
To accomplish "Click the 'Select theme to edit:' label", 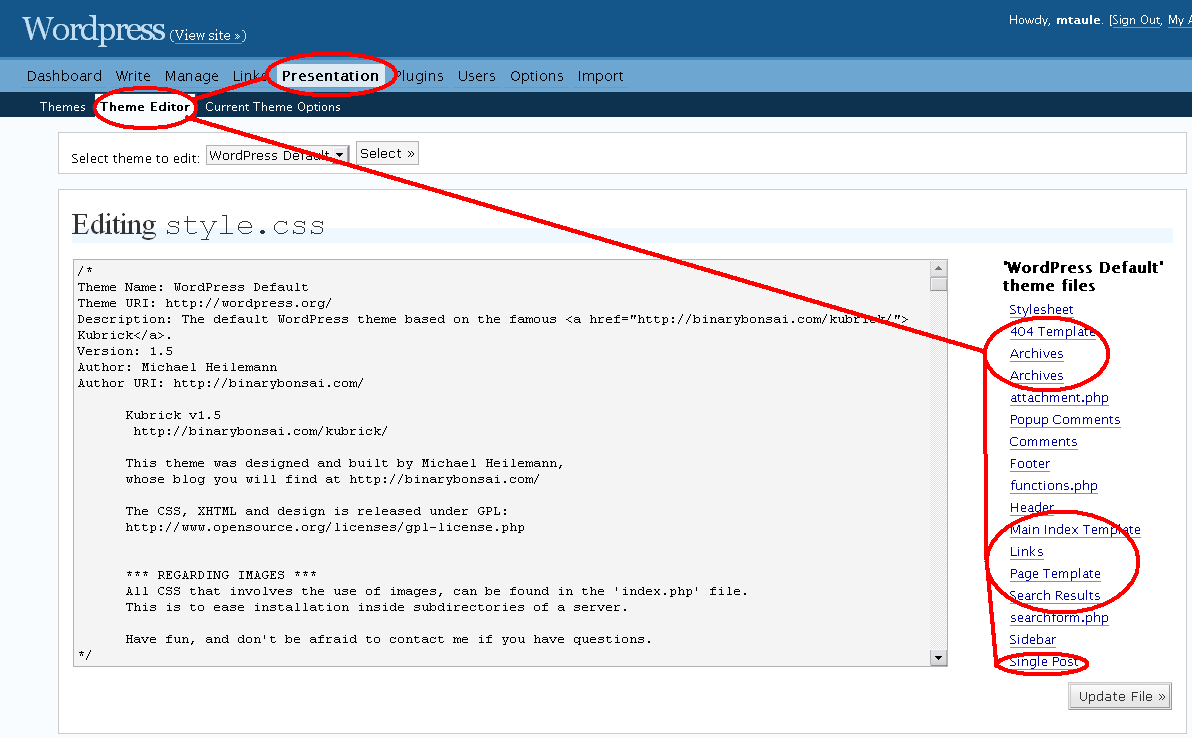I will click(135, 158).
